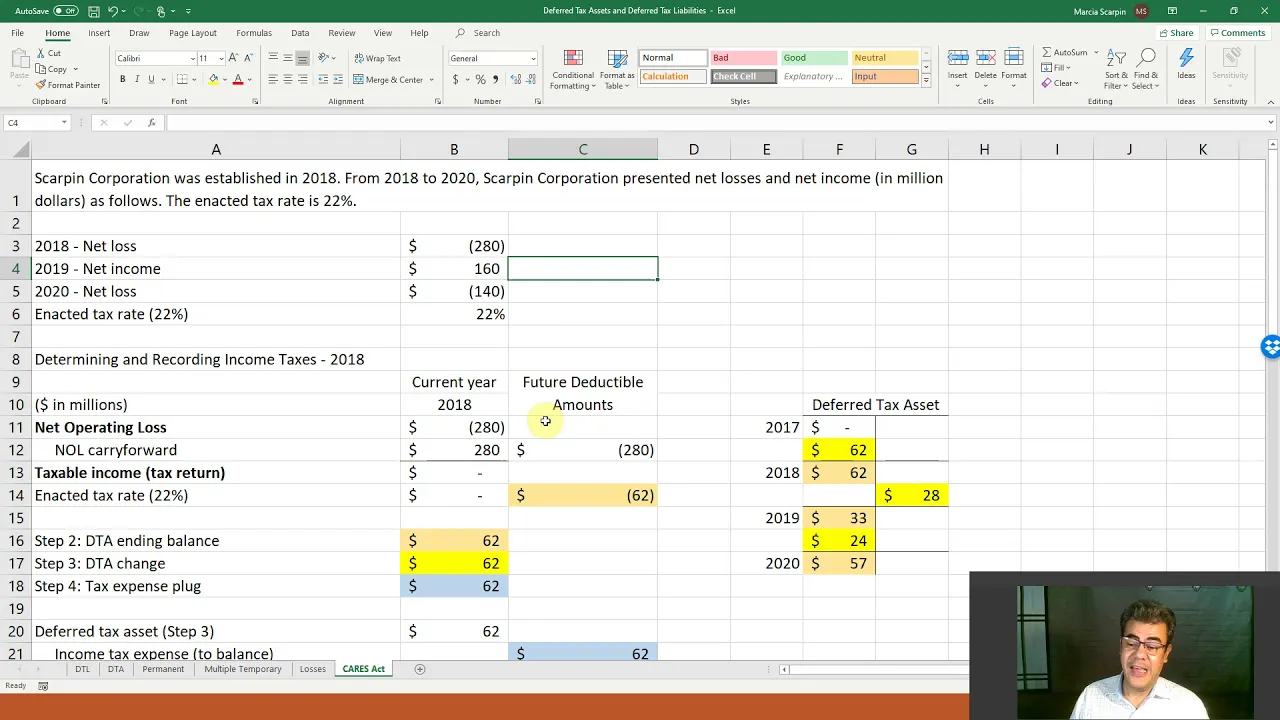Click the Increase Font Size icon

(x=233, y=58)
